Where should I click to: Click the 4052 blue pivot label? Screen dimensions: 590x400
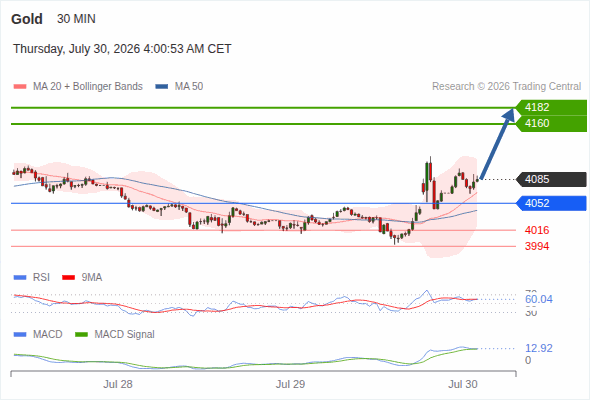(x=551, y=203)
